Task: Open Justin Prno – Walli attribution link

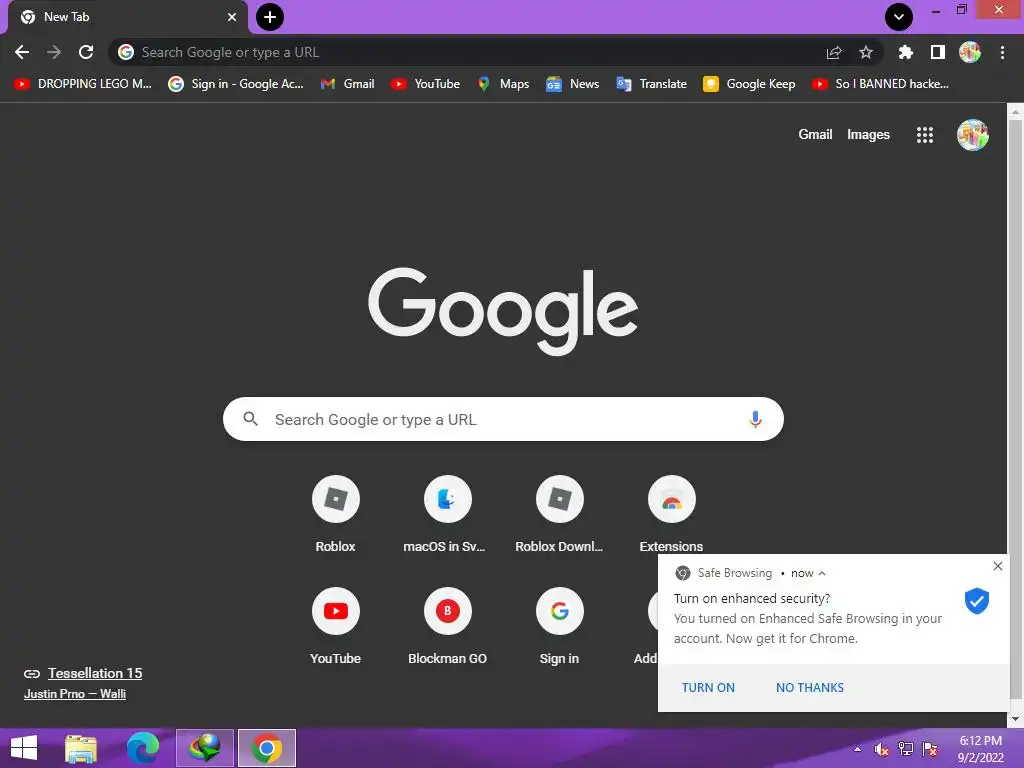Action: pyautogui.click(x=74, y=694)
